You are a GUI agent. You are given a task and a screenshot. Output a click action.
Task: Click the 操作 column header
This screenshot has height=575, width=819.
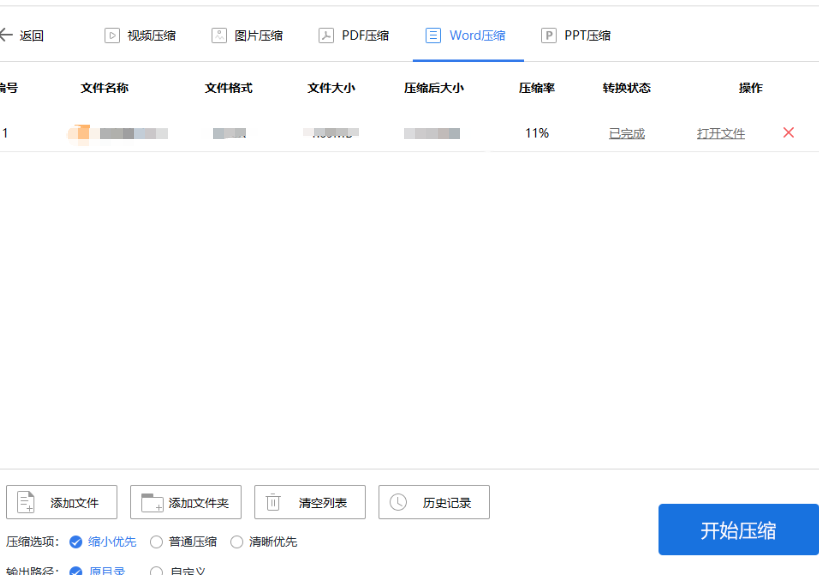click(751, 88)
